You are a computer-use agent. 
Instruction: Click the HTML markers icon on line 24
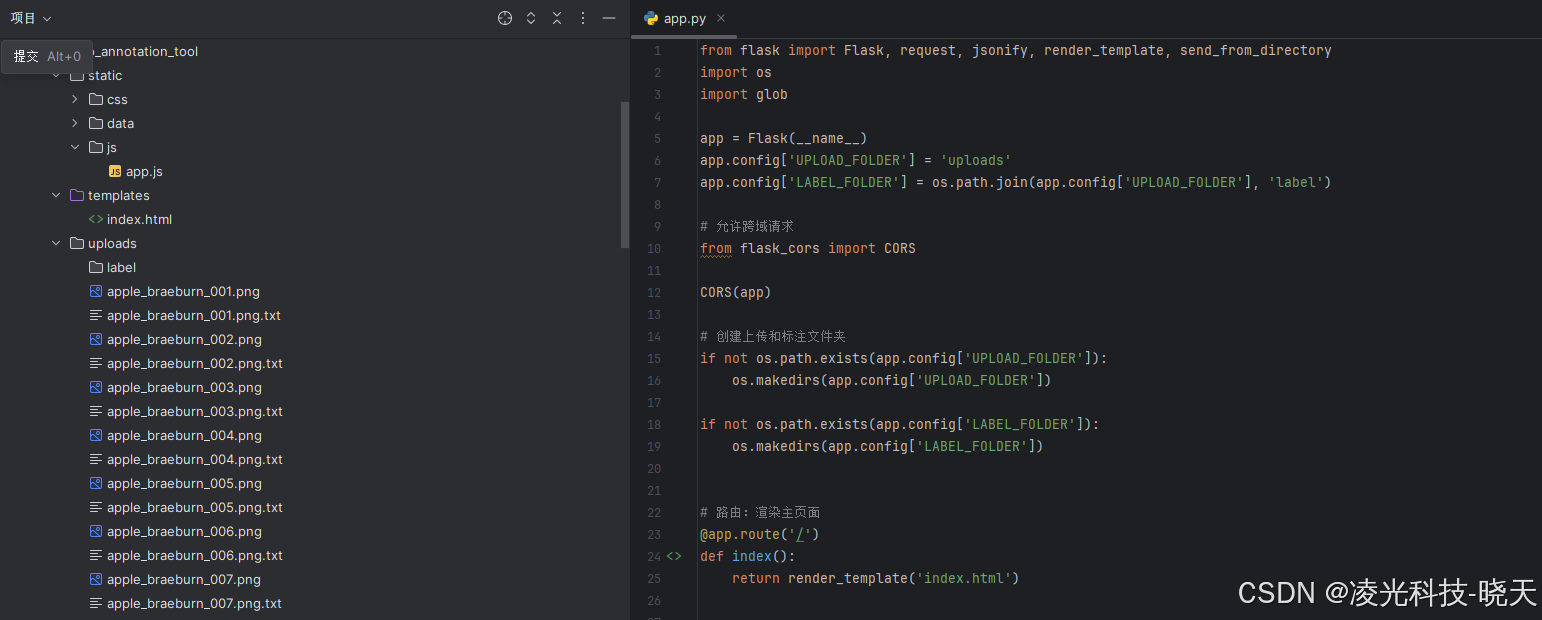[x=674, y=555]
